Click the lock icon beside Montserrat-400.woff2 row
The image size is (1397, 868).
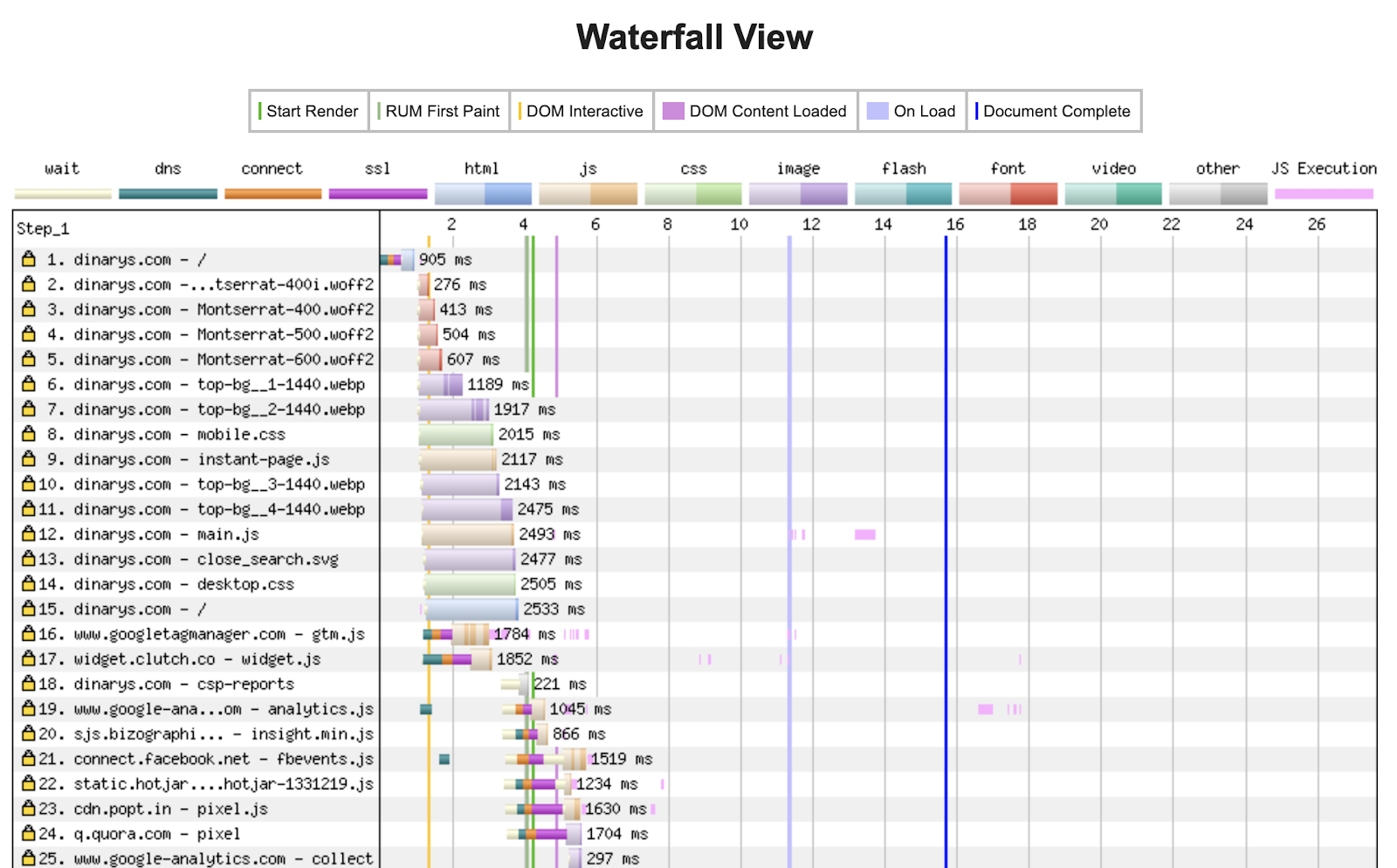click(29, 308)
